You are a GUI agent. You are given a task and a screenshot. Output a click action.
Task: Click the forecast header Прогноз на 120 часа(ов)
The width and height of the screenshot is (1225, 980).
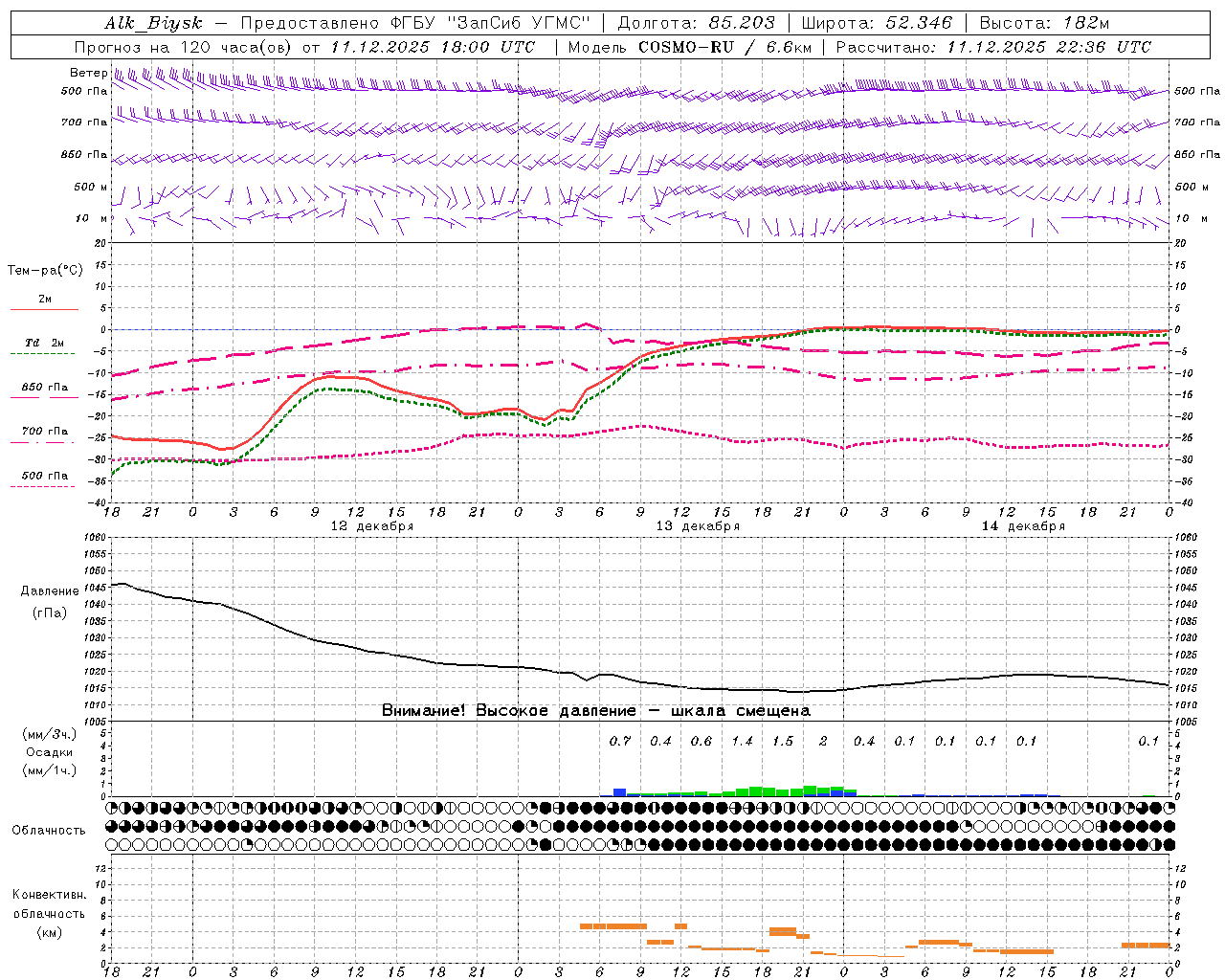184,47
